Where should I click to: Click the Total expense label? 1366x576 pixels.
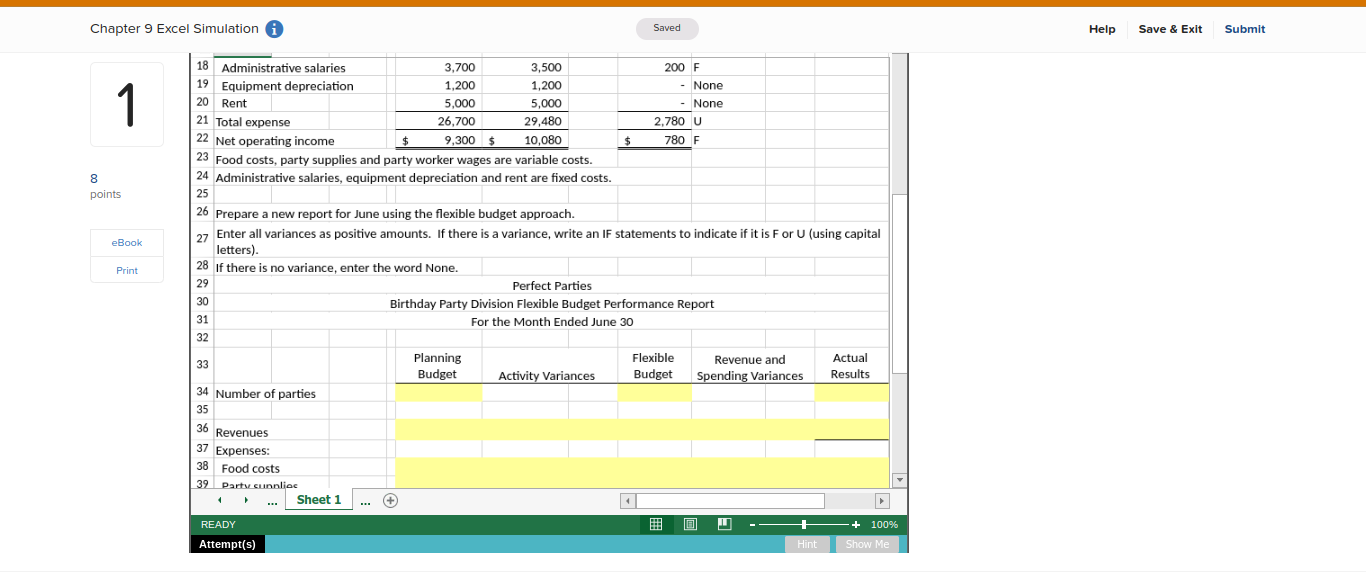click(x=253, y=122)
